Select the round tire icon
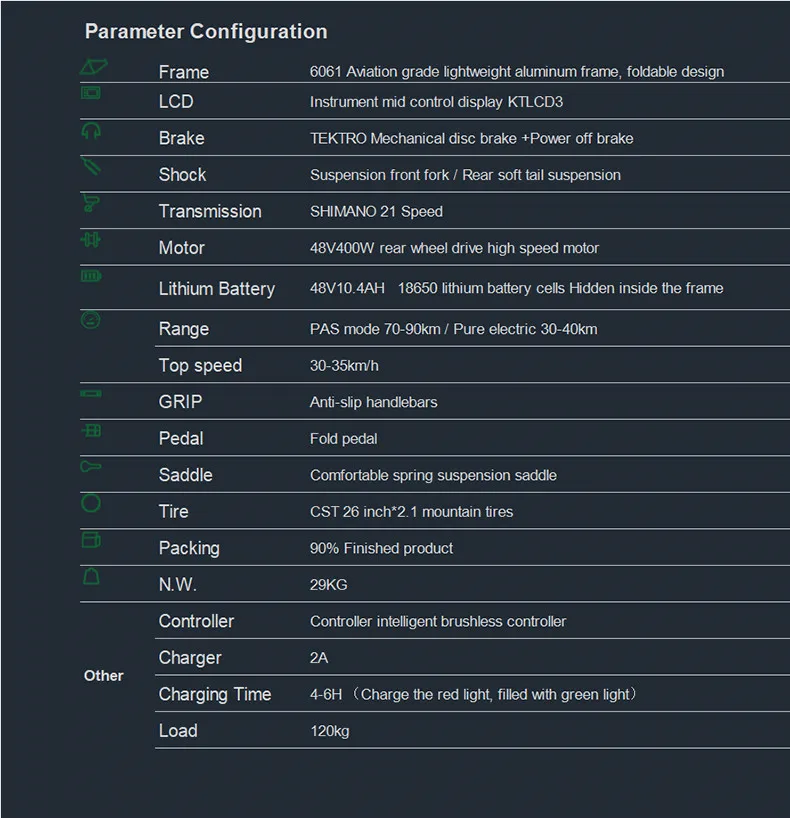The image size is (790, 818). tap(91, 503)
